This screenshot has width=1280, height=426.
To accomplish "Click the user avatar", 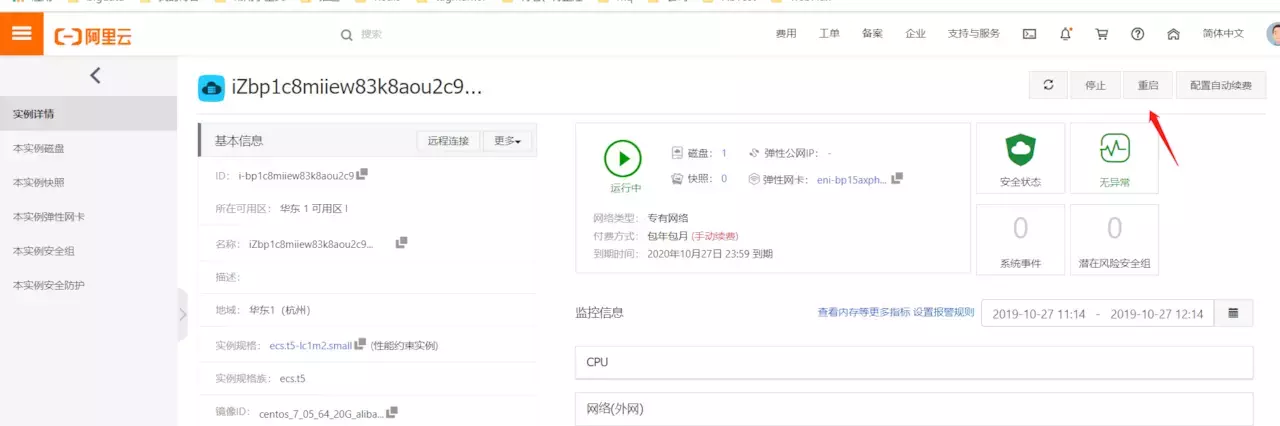I will pyautogui.click(x=1273, y=34).
